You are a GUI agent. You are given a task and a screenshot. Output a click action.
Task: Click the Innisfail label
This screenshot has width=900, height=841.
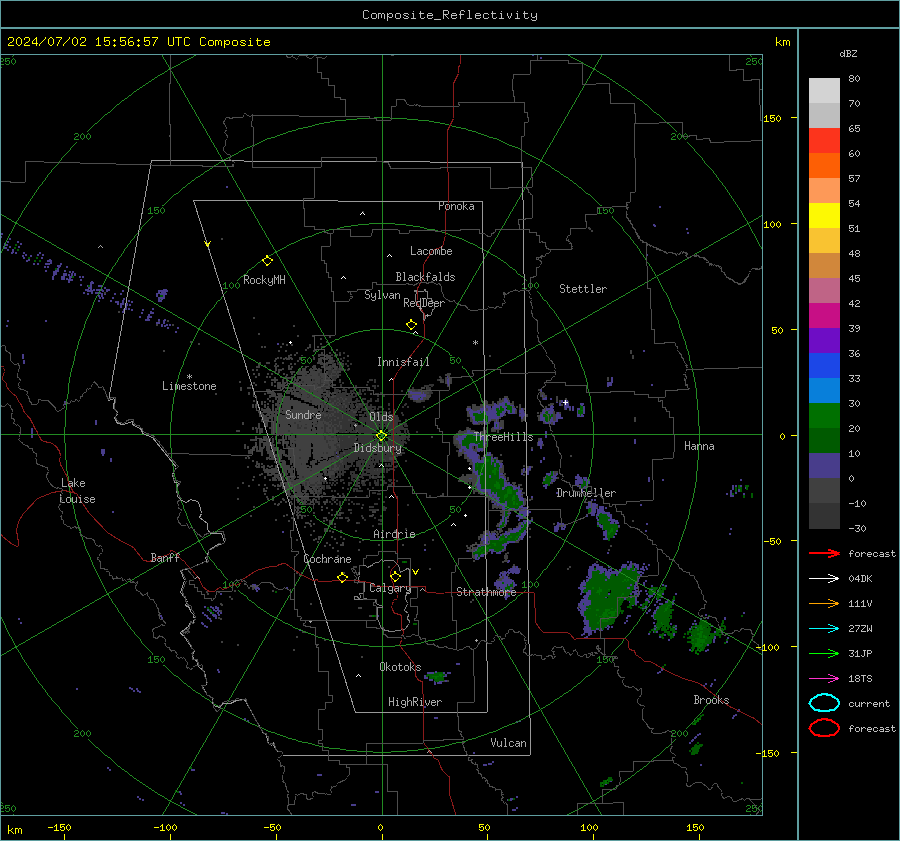(403, 362)
